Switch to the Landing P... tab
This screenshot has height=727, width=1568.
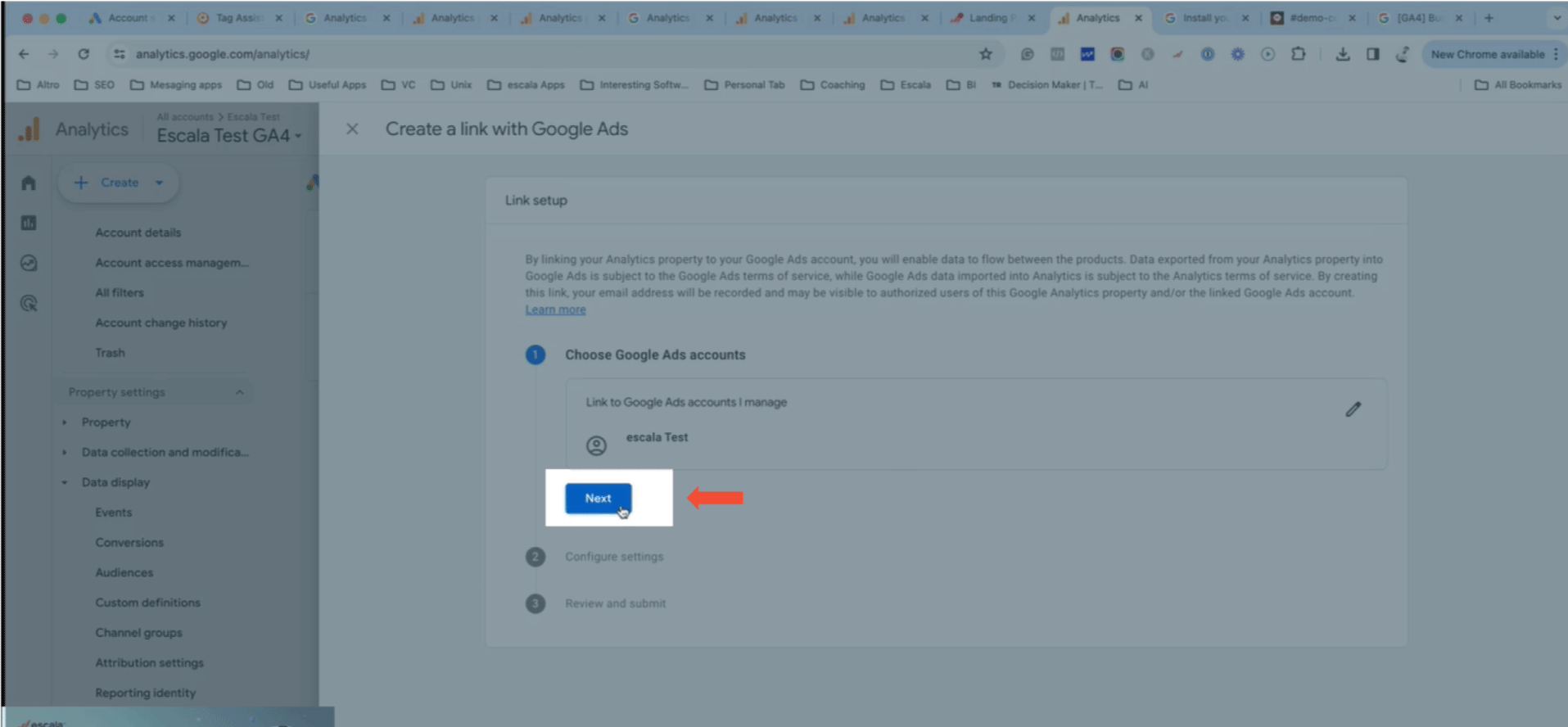(x=992, y=17)
